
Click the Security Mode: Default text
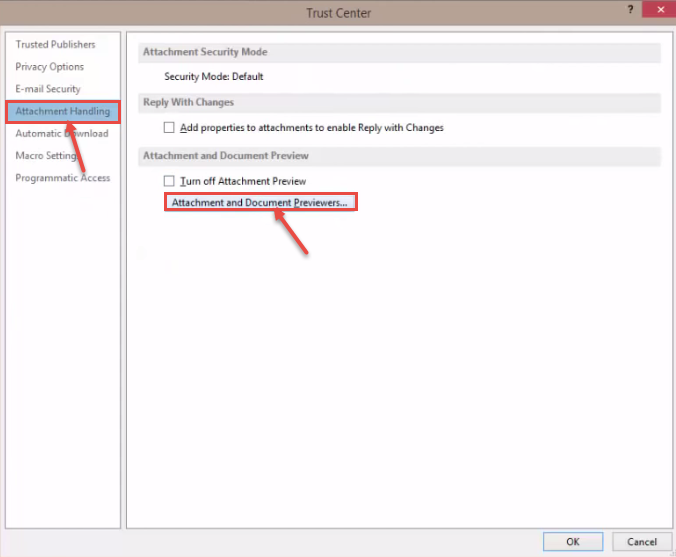tap(213, 77)
